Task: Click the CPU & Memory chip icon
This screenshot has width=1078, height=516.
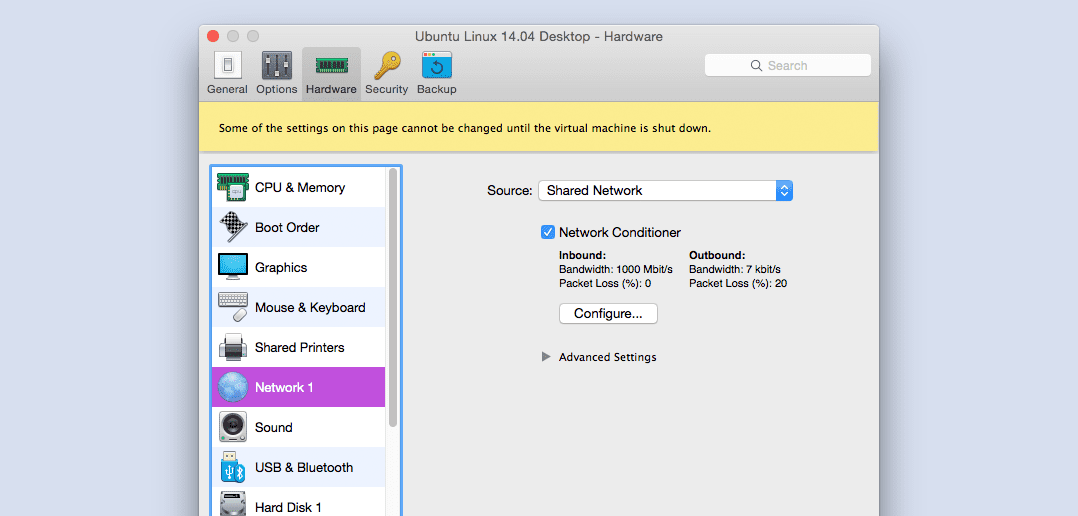Action: (232, 187)
